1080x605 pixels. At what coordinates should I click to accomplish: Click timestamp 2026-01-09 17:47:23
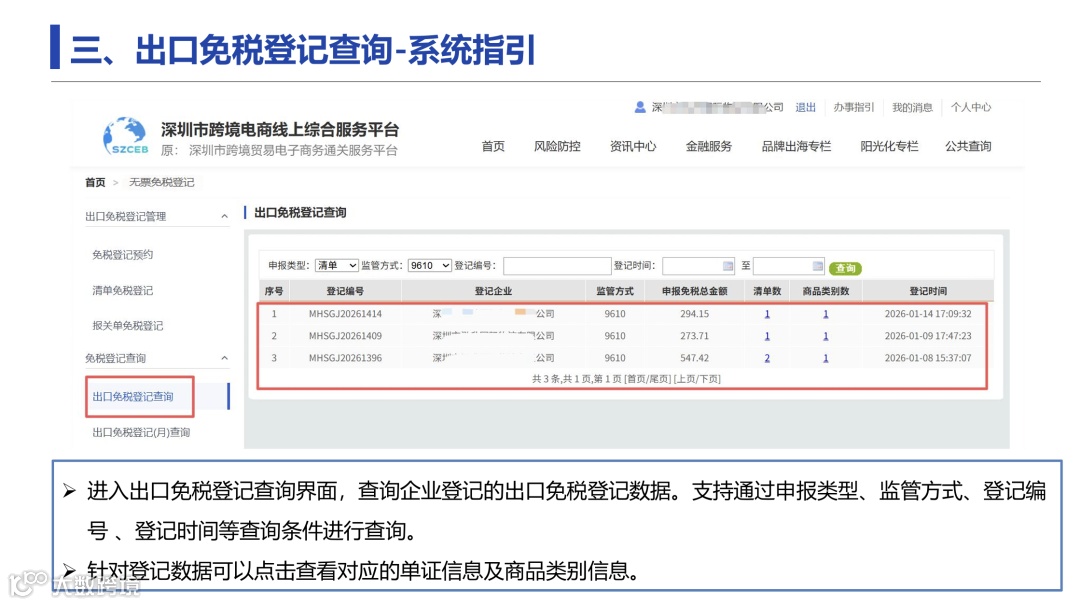(x=928, y=336)
